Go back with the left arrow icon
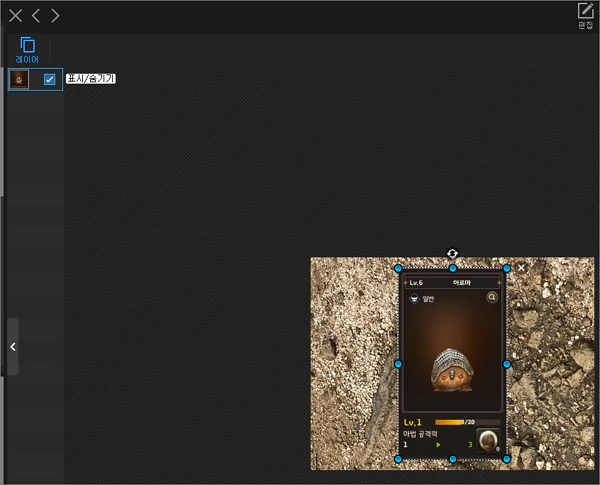This screenshot has width=600, height=485. tap(36, 16)
